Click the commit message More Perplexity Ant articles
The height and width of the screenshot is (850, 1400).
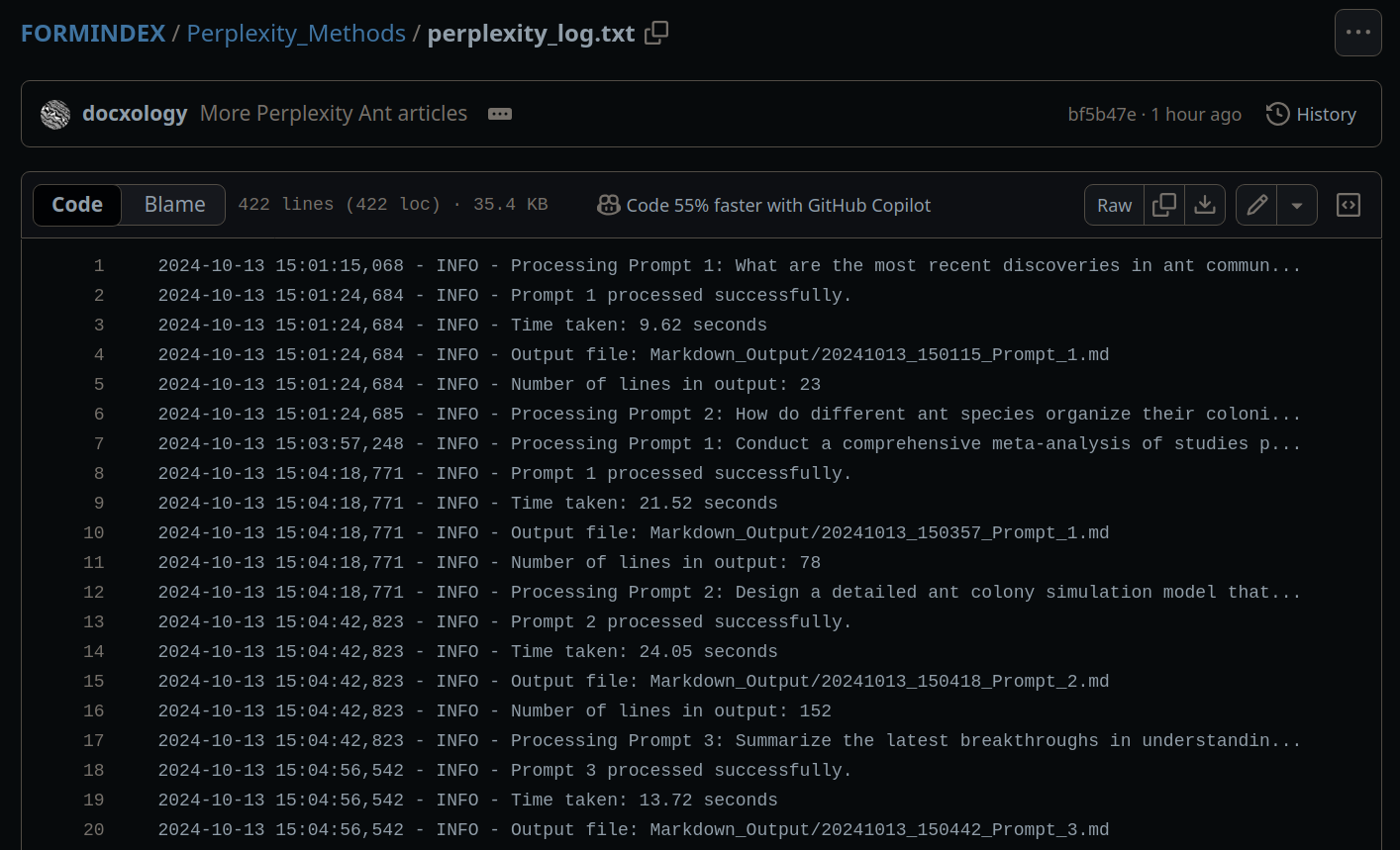[334, 114]
